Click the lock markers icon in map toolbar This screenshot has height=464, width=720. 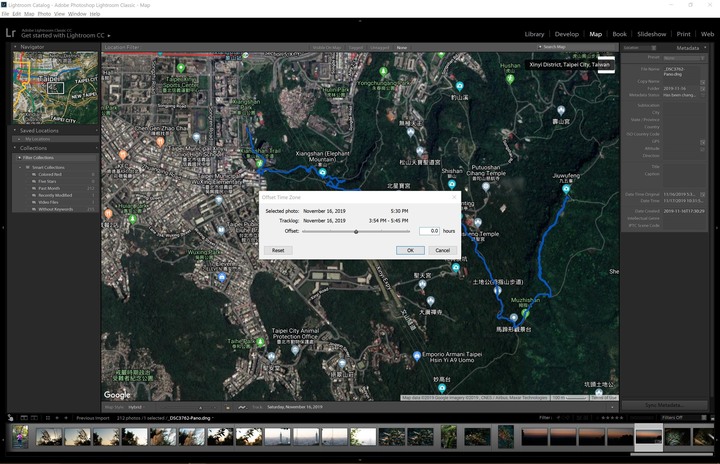(x=227, y=407)
